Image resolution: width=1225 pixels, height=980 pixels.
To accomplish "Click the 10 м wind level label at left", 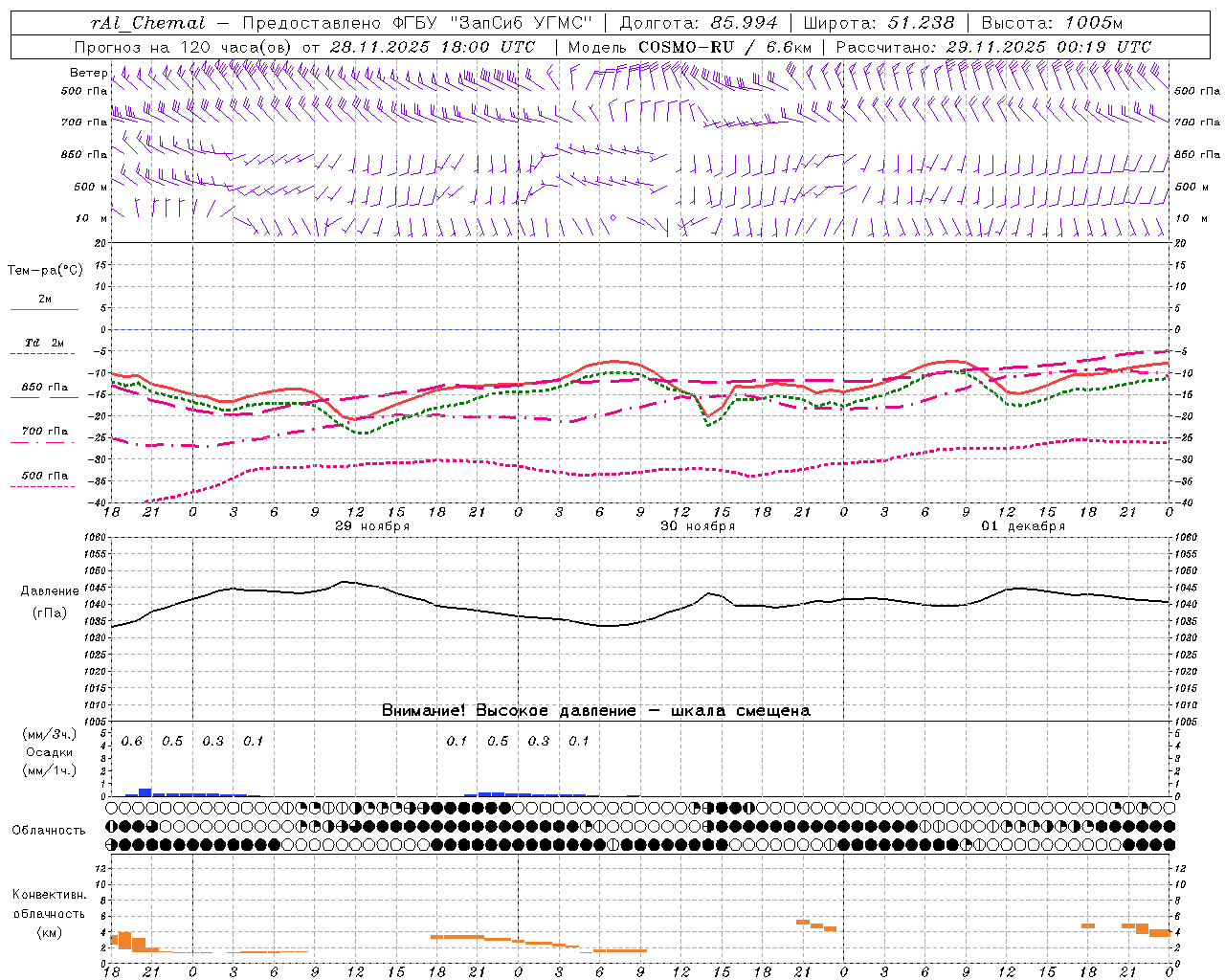I will (92, 218).
